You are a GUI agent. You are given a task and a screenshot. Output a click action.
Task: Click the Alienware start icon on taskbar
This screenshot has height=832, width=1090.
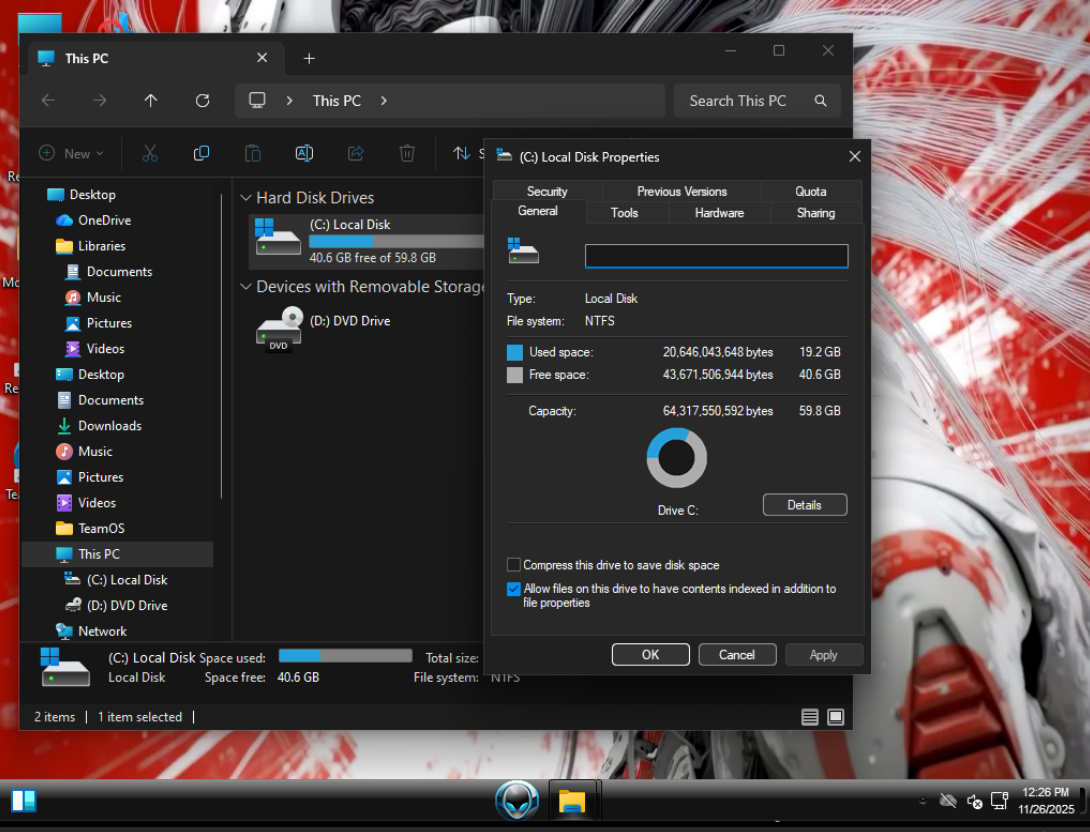[x=517, y=801]
